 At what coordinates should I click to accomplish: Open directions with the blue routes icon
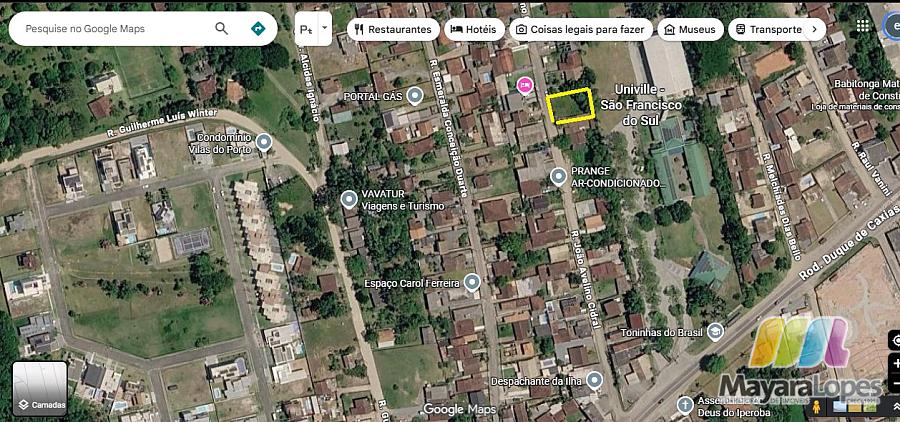pyautogui.click(x=258, y=29)
